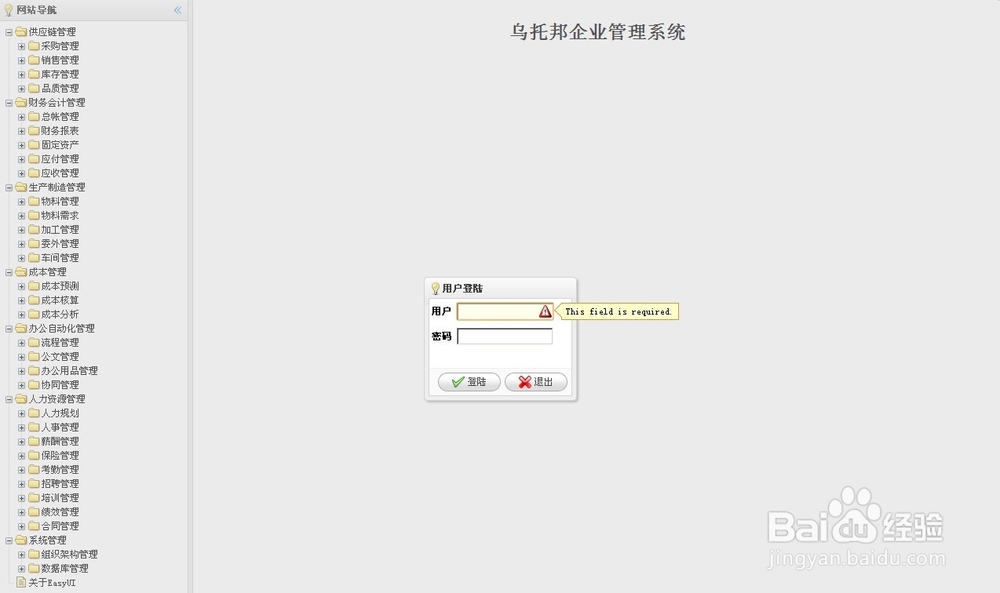Click the 数据库管理 folder icon
The image size is (1000, 593).
click(x=35, y=568)
